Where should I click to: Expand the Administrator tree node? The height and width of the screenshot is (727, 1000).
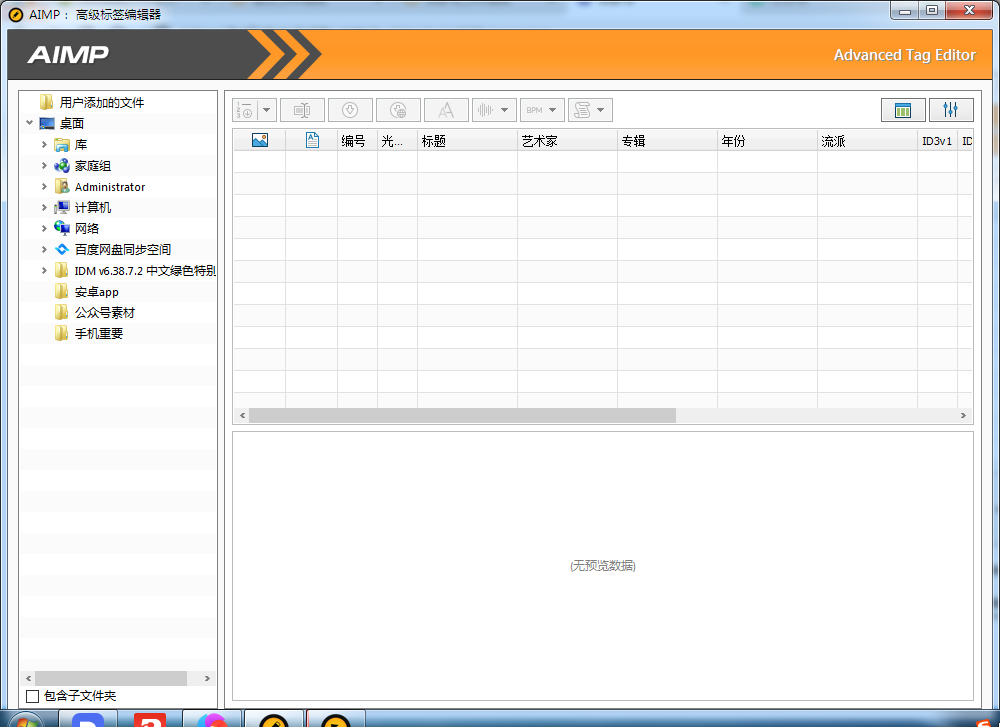(44, 187)
